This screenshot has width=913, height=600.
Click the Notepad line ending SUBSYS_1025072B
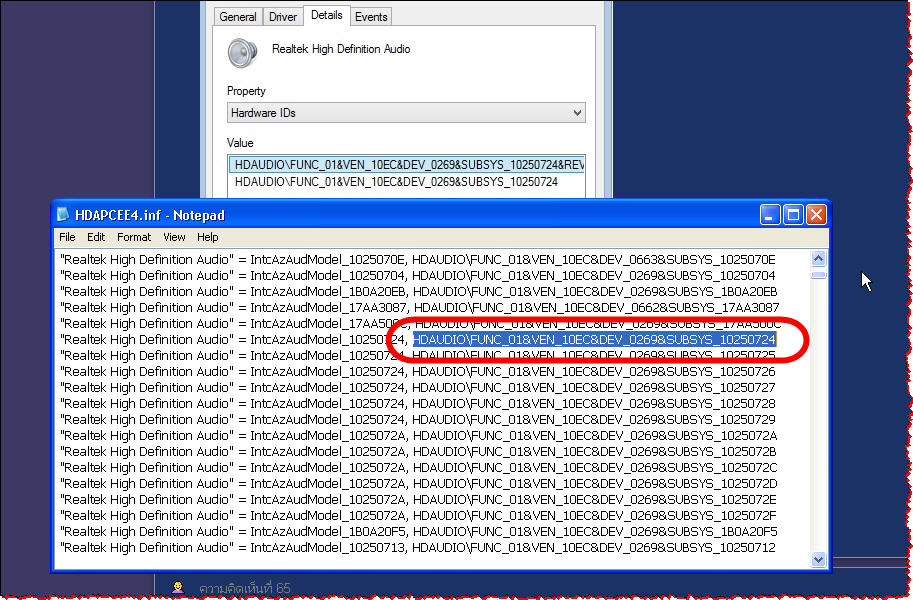click(418, 451)
